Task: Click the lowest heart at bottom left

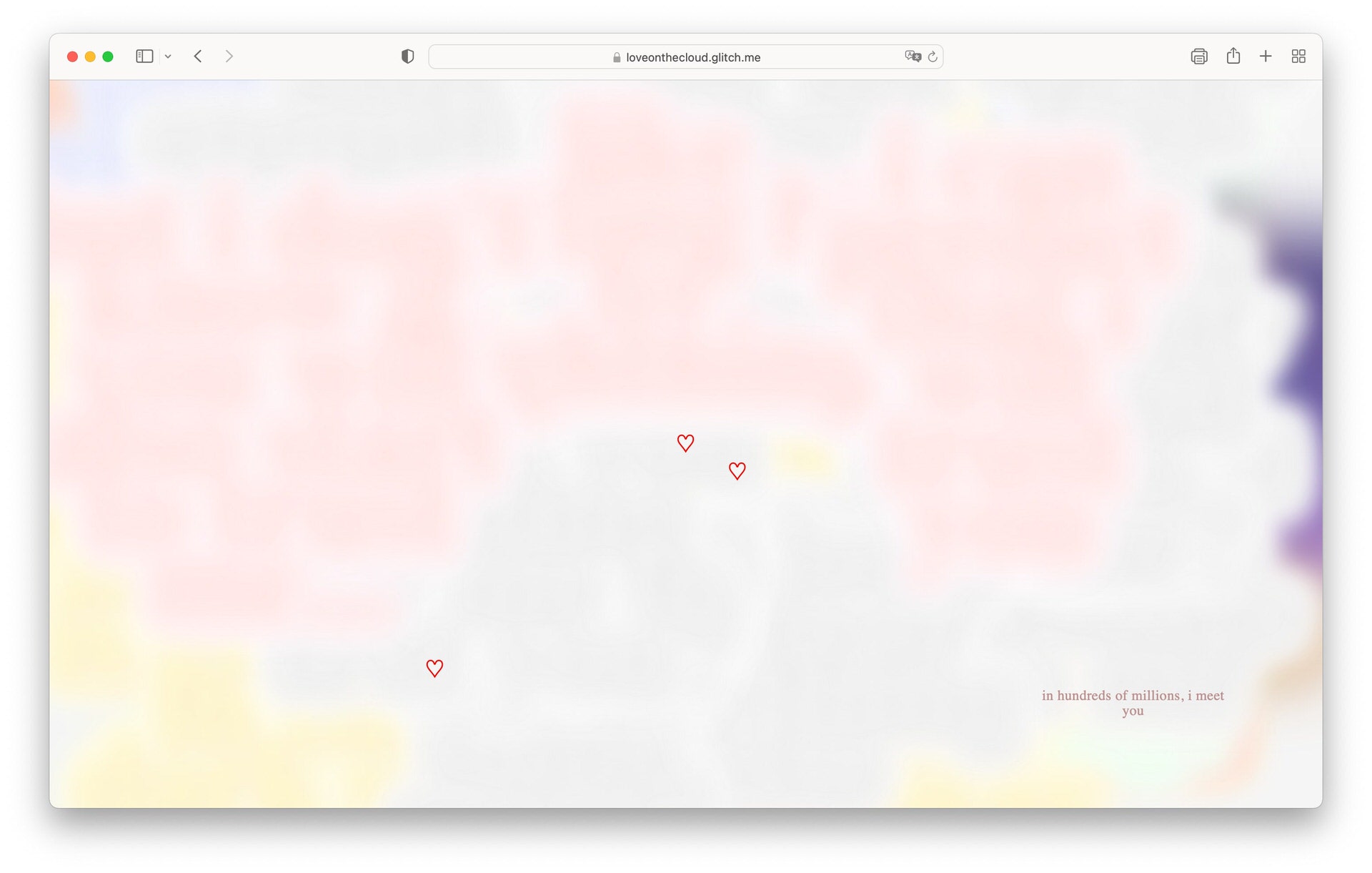Action: (x=434, y=668)
